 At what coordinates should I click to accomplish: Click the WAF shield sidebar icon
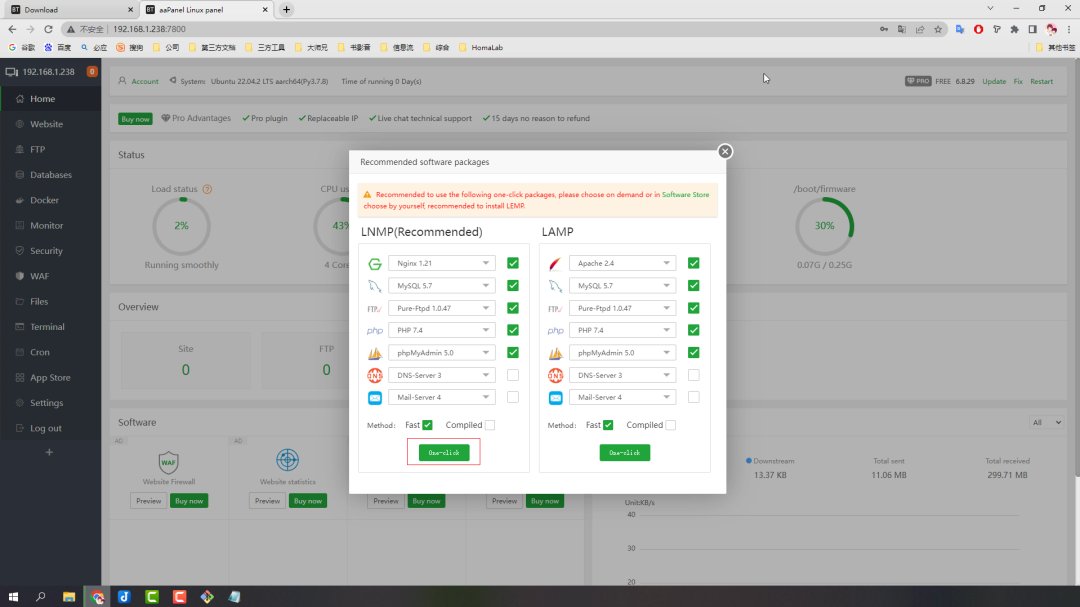pos(19,276)
